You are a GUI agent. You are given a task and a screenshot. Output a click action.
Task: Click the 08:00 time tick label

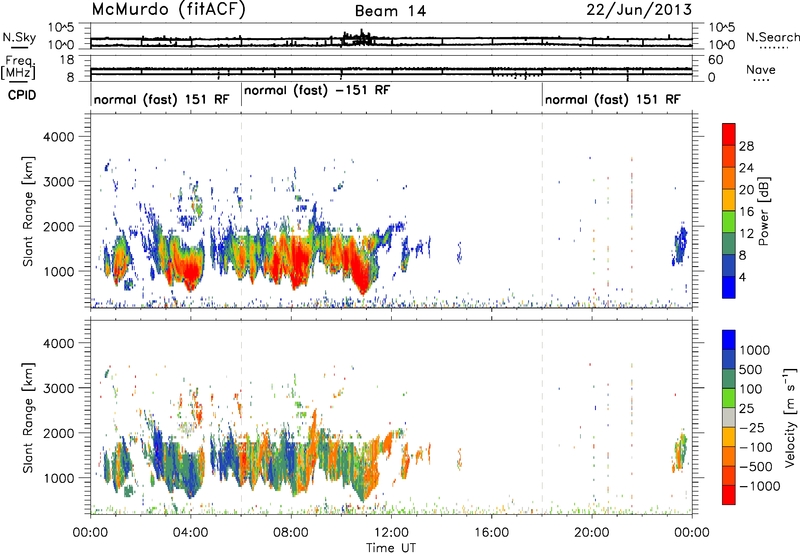291,533
